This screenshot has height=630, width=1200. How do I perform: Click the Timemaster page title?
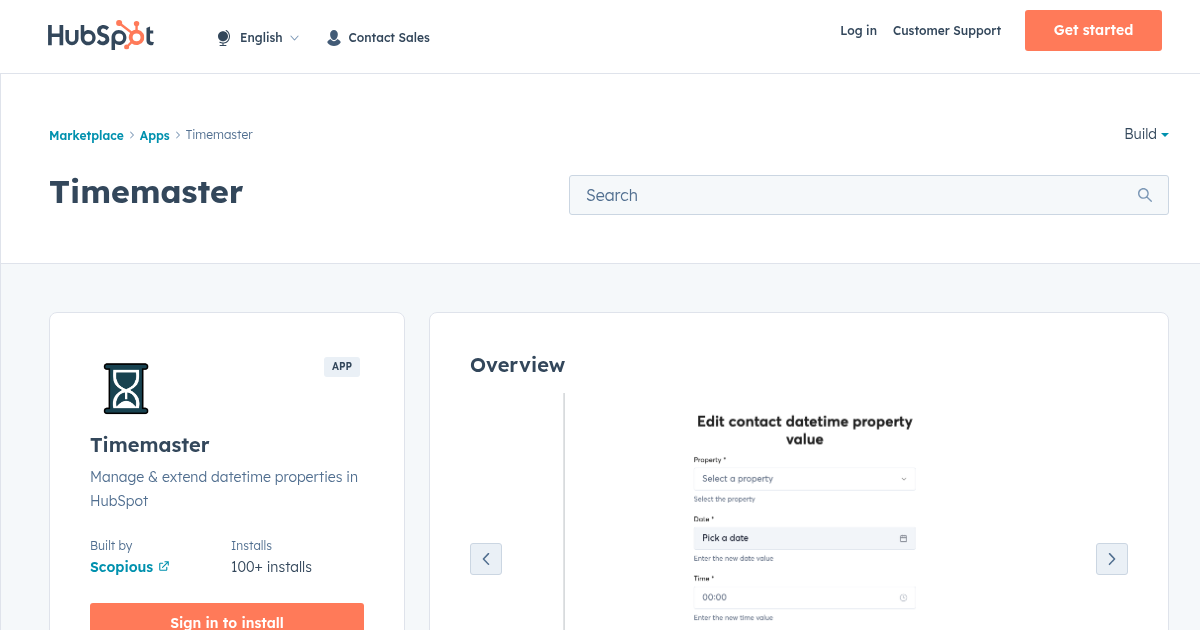pos(146,192)
